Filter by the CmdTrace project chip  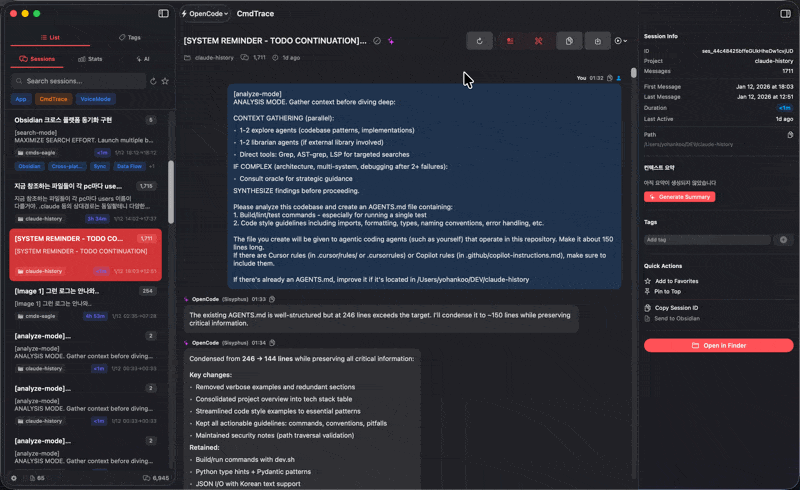53,99
